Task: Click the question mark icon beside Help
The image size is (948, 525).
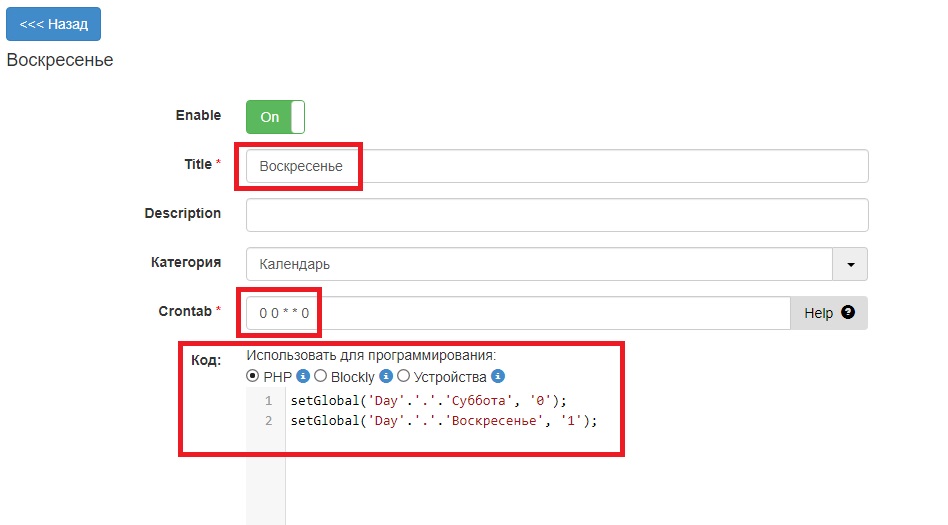Action: [x=848, y=312]
